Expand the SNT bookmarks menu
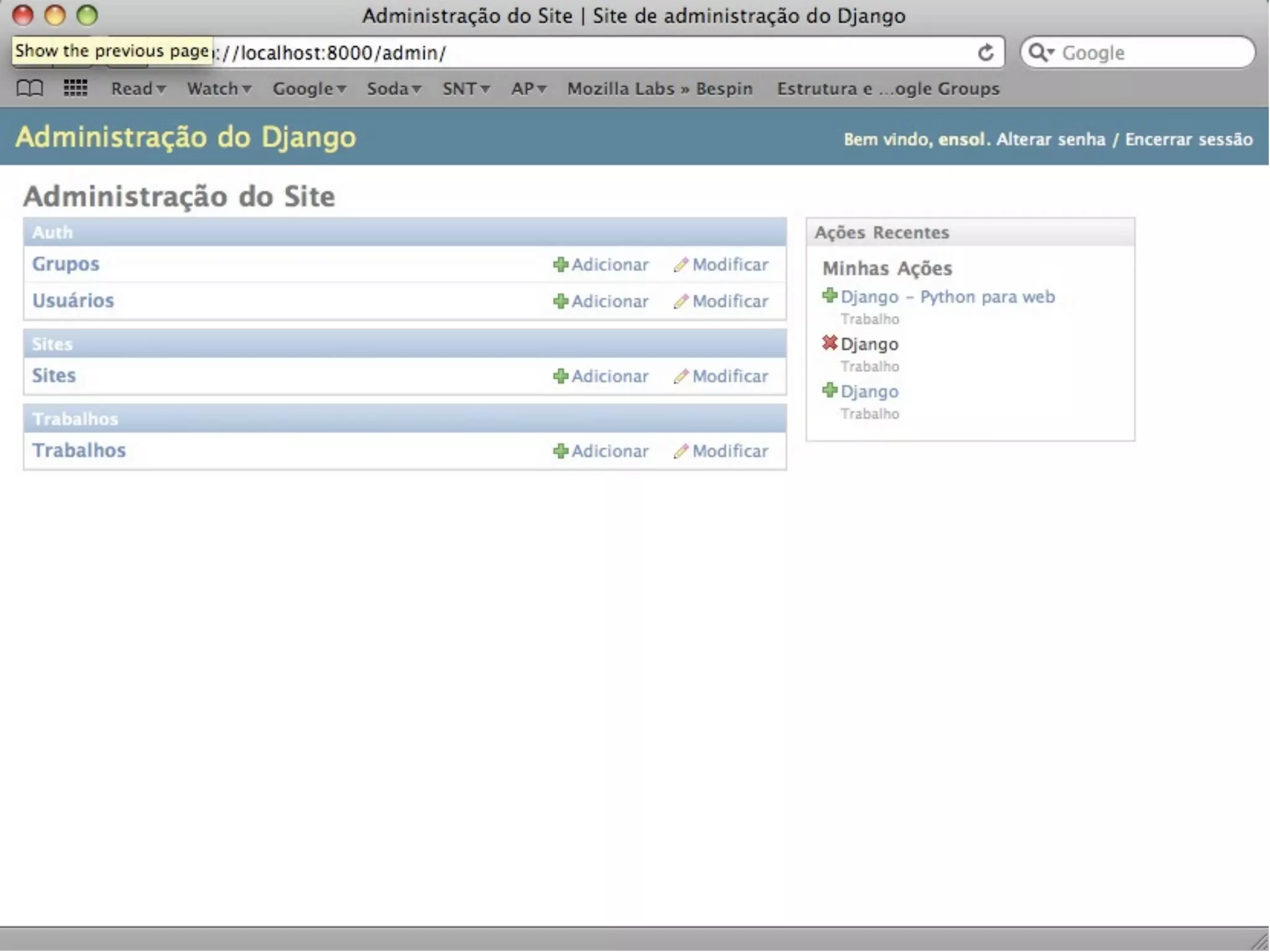Image resolution: width=1270 pixels, height=952 pixels. click(x=466, y=89)
